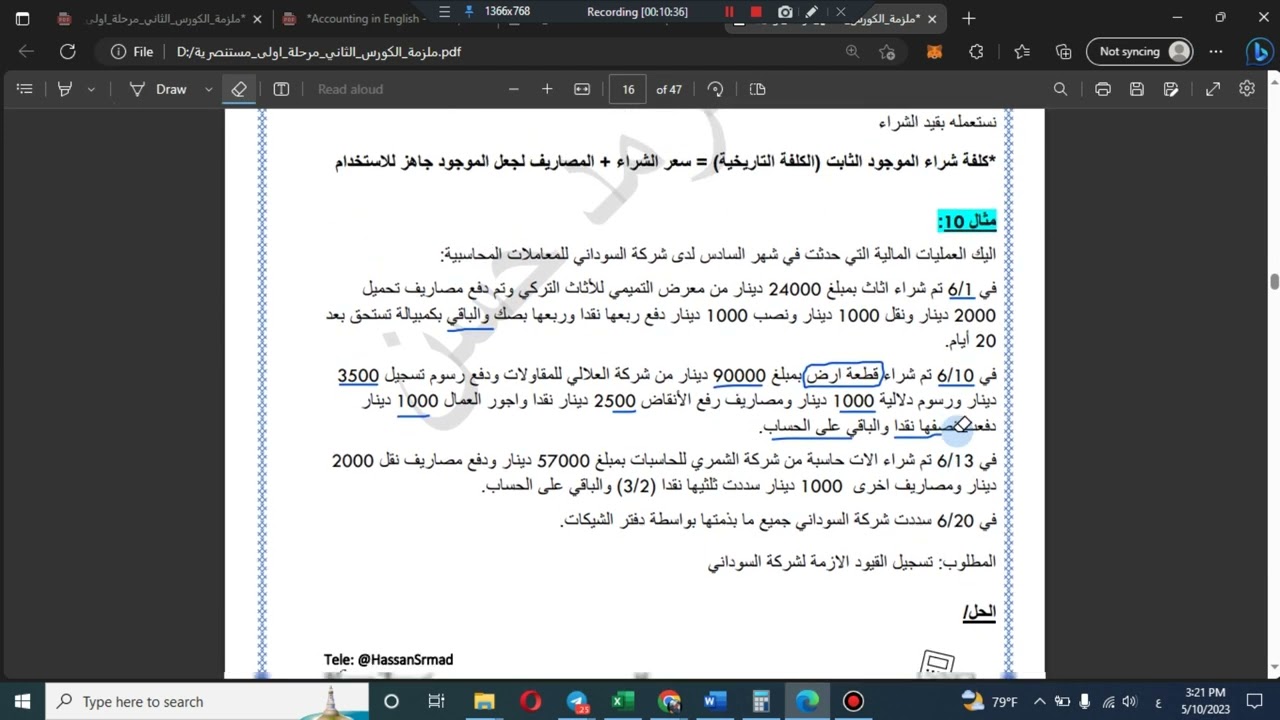Toggle the Erase tool
The width and height of the screenshot is (1280, 720).
click(239, 89)
